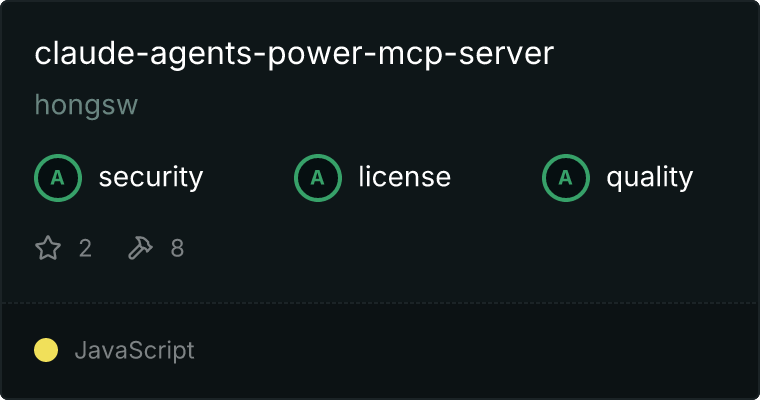Click the license grade A badge
This screenshot has width=760, height=400.
point(317,178)
